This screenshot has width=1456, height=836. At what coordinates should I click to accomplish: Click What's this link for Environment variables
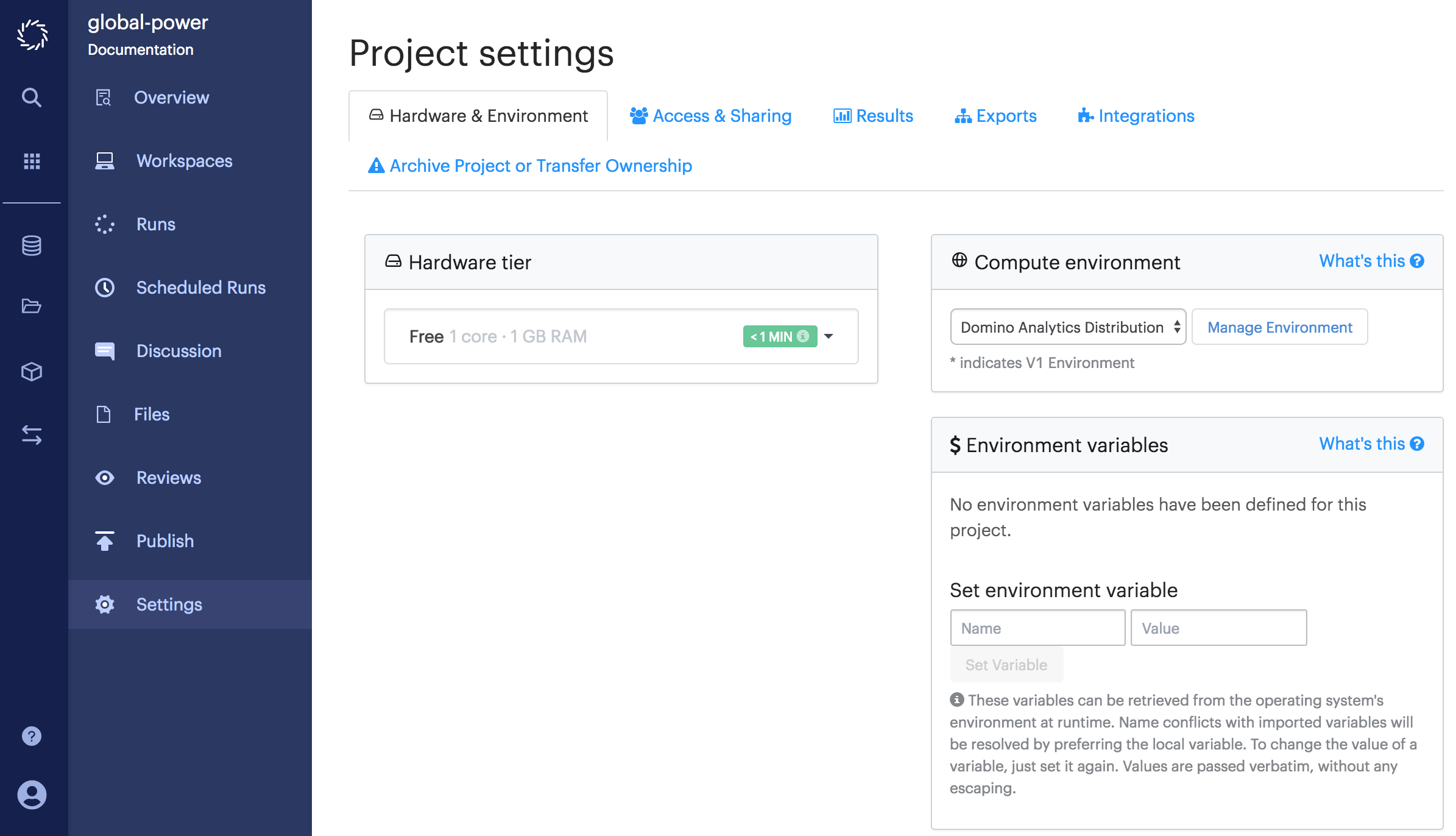click(1362, 444)
